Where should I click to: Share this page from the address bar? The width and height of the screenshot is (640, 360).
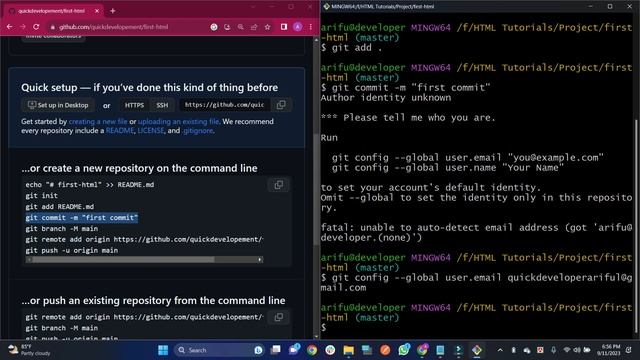tap(254, 27)
